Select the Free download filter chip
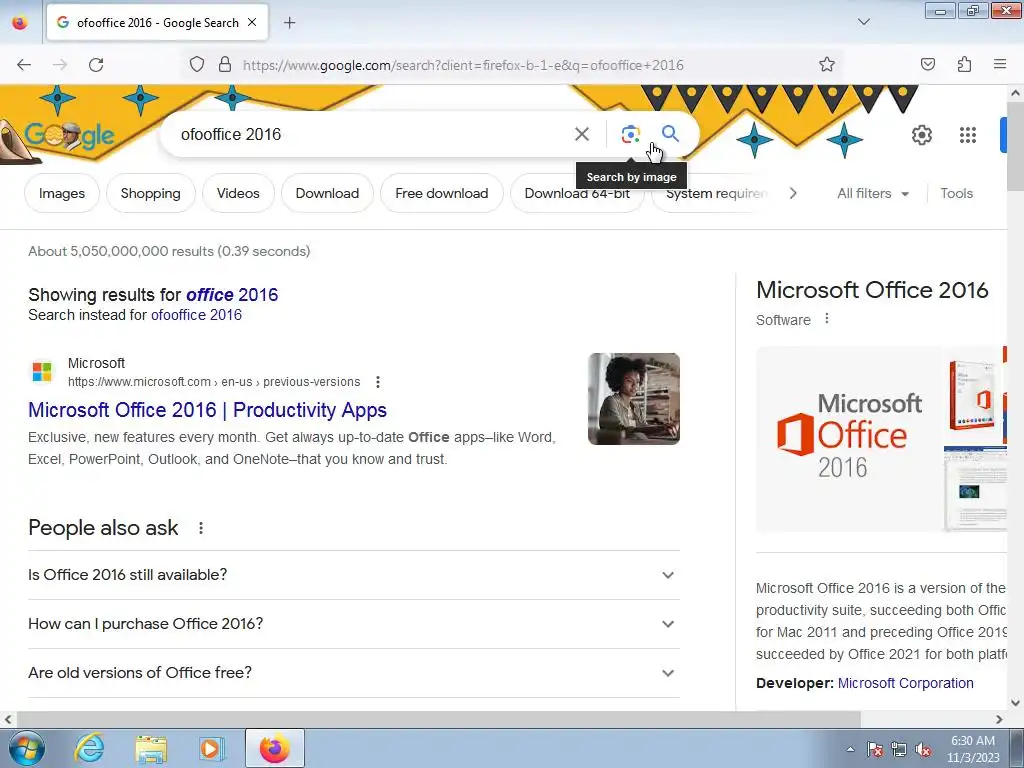This screenshot has height=768, width=1024. tap(442, 193)
